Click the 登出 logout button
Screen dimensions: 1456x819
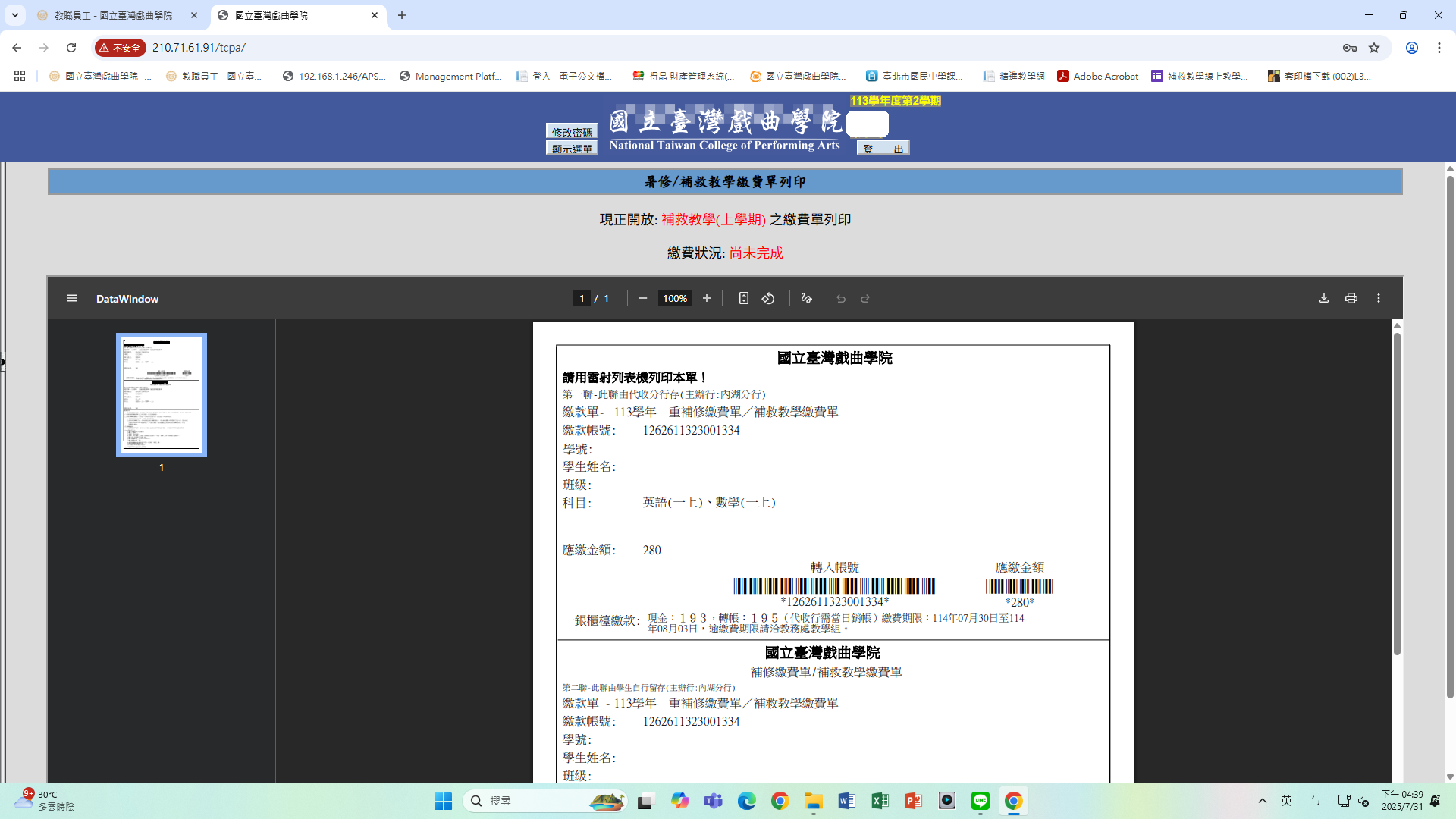pyautogui.click(x=883, y=148)
